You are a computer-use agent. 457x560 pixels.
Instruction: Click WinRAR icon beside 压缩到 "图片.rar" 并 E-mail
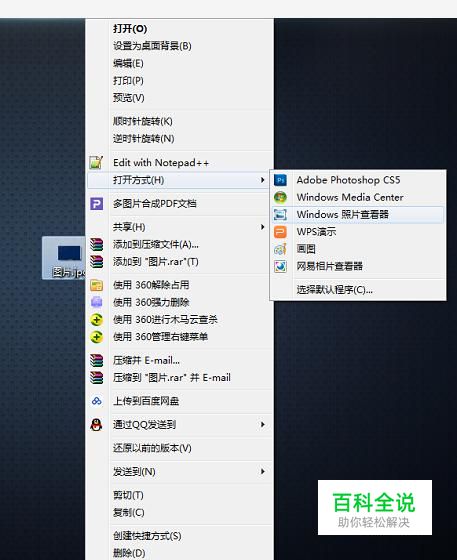point(96,378)
